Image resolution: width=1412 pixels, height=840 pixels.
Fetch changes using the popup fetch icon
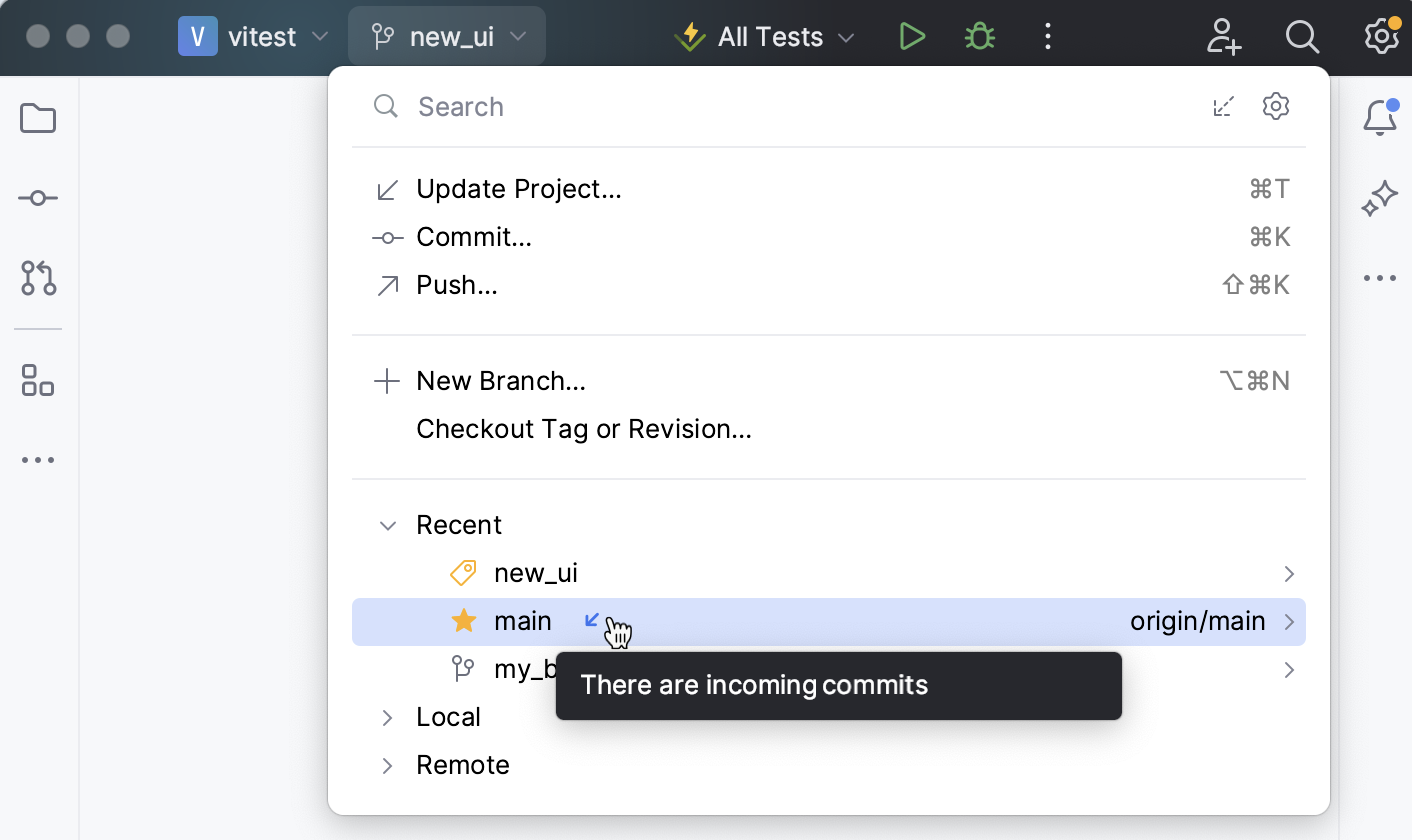pyautogui.click(x=1223, y=106)
